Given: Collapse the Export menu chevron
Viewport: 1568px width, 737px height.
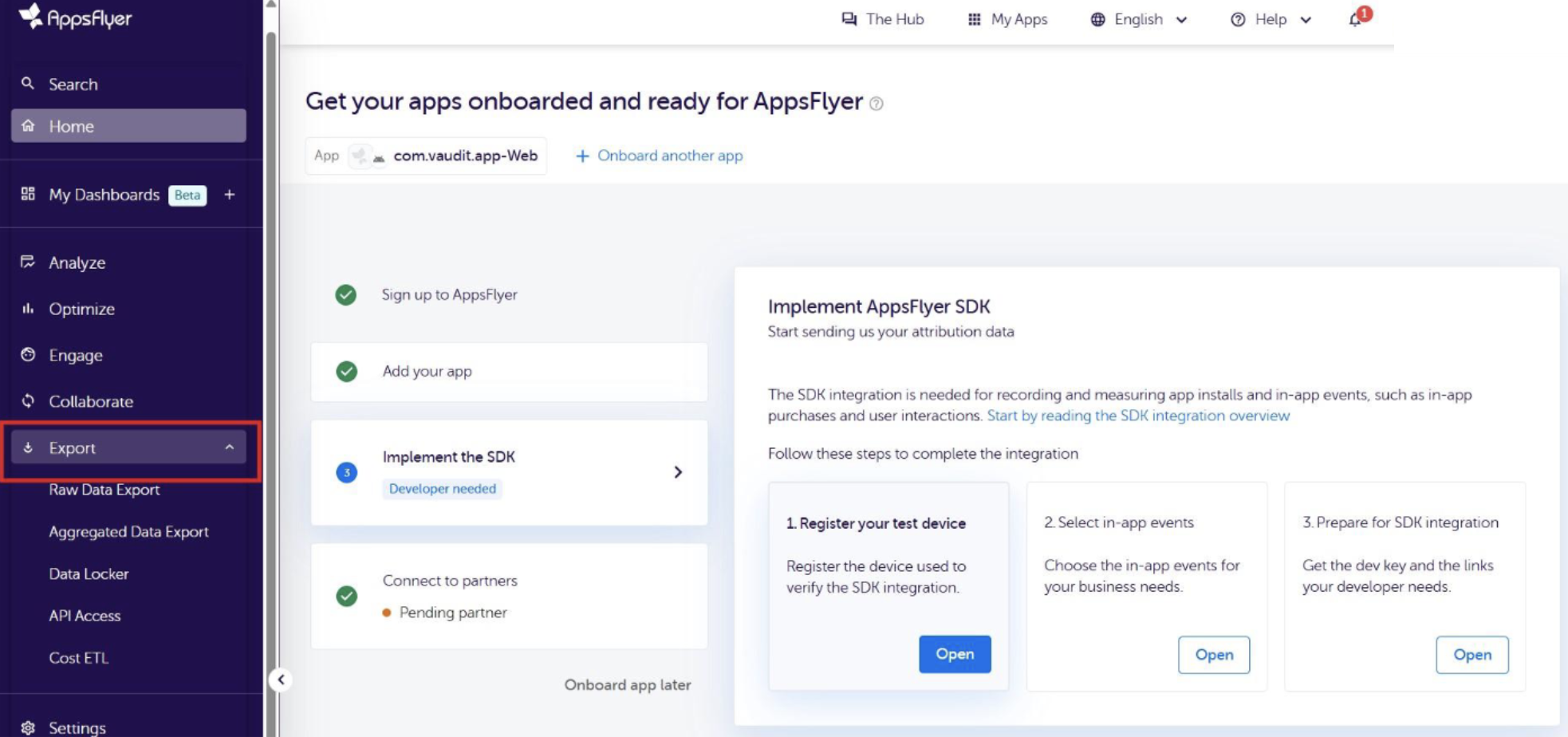Looking at the screenshot, I should pos(230,447).
